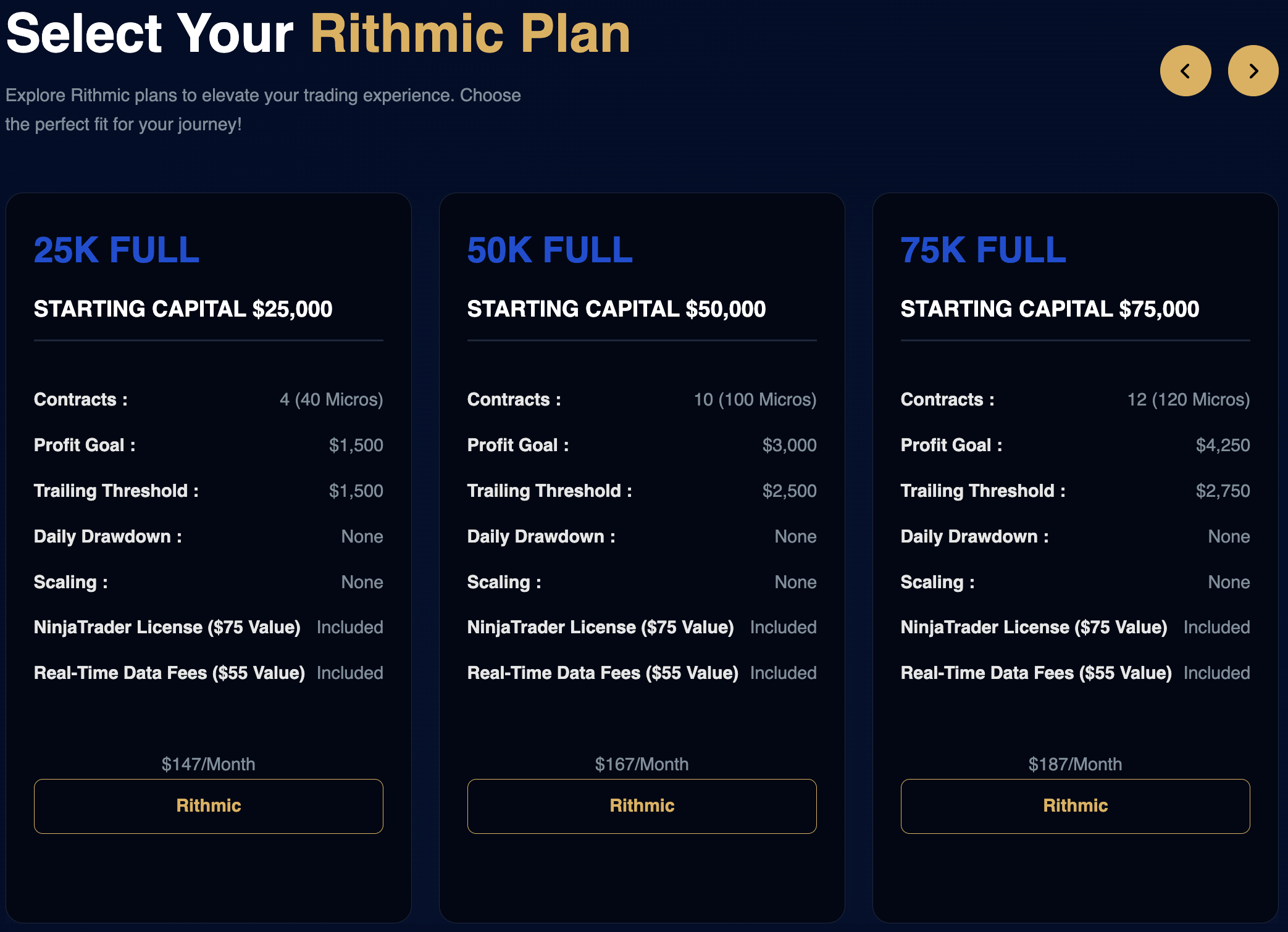1288x932 pixels.
Task: Click the 25K Contracts 4 (40 Micros) value
Action: coord(332,399)
